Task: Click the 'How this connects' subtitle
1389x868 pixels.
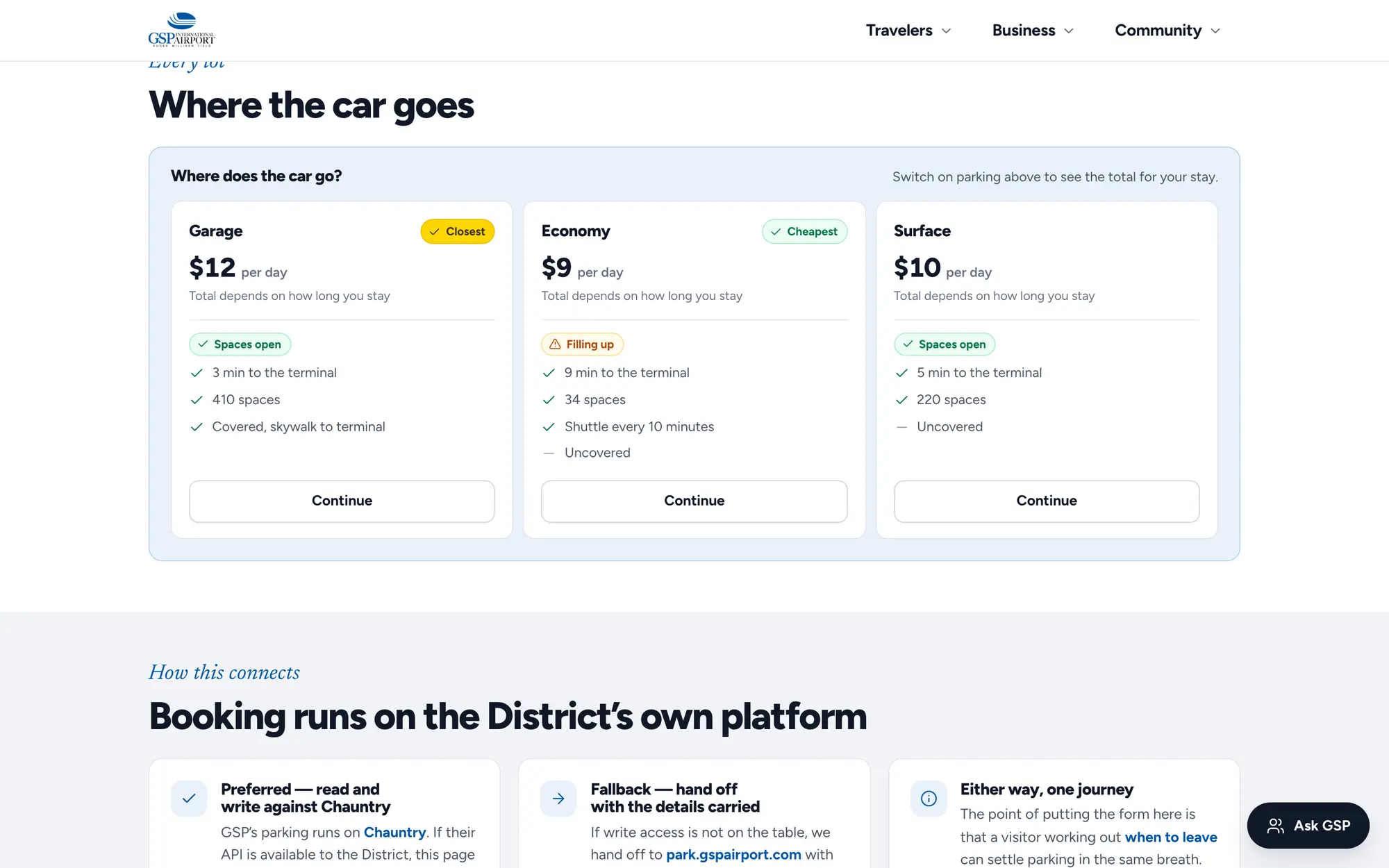Action: tap(224, 672)
